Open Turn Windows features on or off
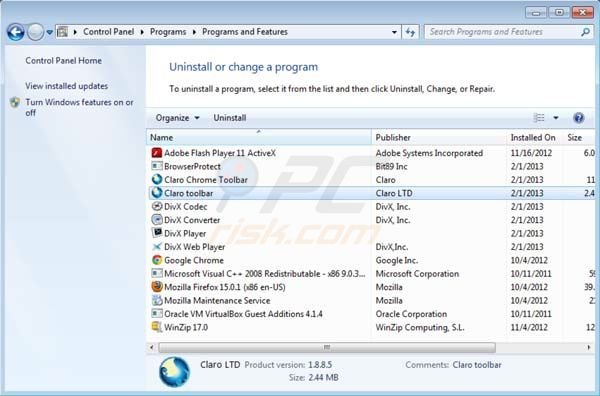This screenshot has height=396, width=600. point(79,108)
